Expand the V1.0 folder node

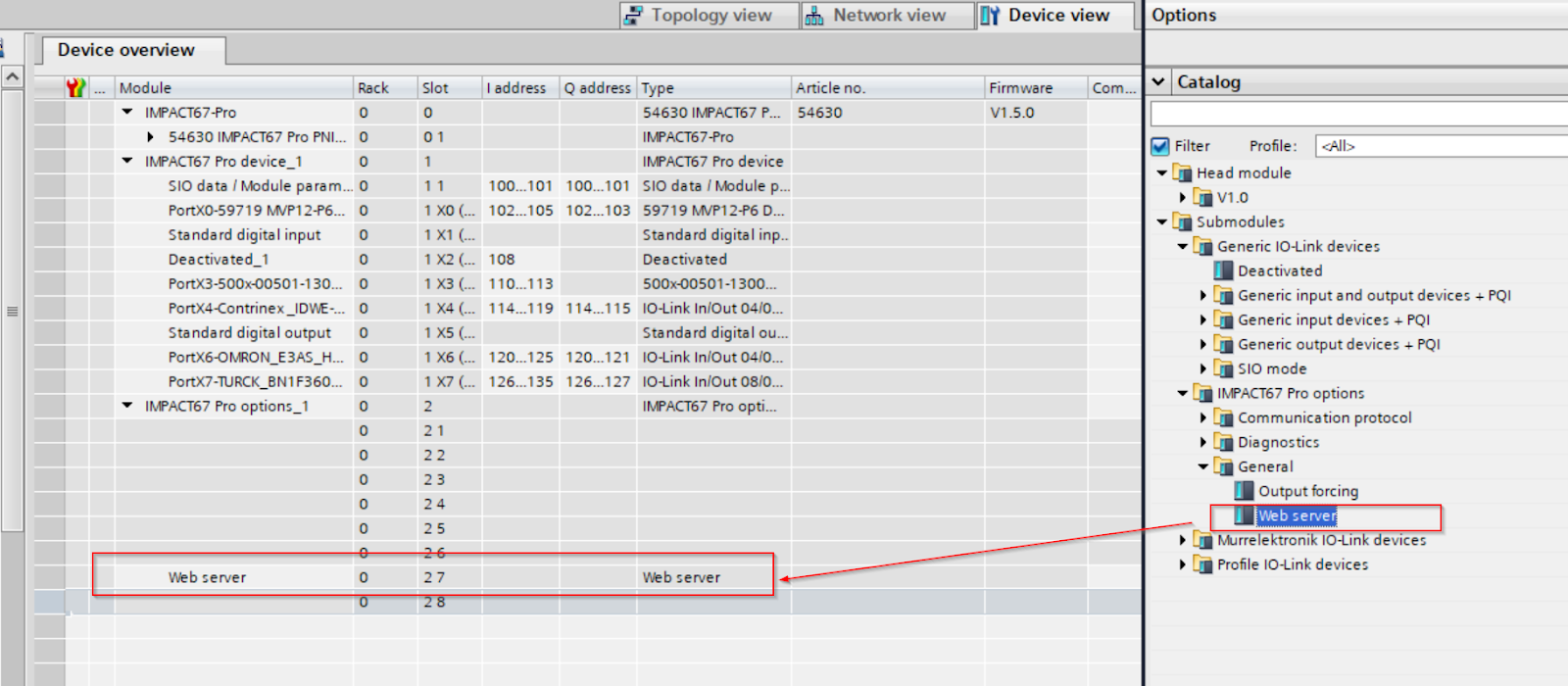pyautogui.click(x=1183, y=198)
